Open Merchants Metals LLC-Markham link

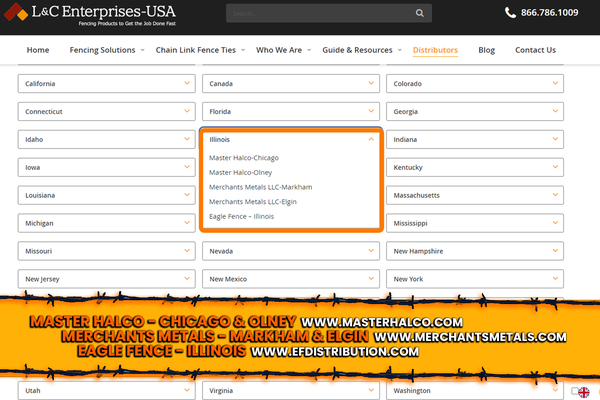pos(261,187)
